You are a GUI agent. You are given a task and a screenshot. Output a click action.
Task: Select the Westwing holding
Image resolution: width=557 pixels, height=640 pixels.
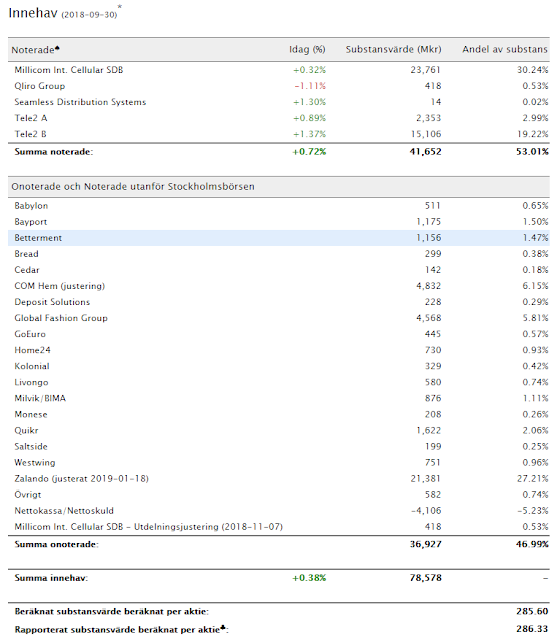click(279, 462)
